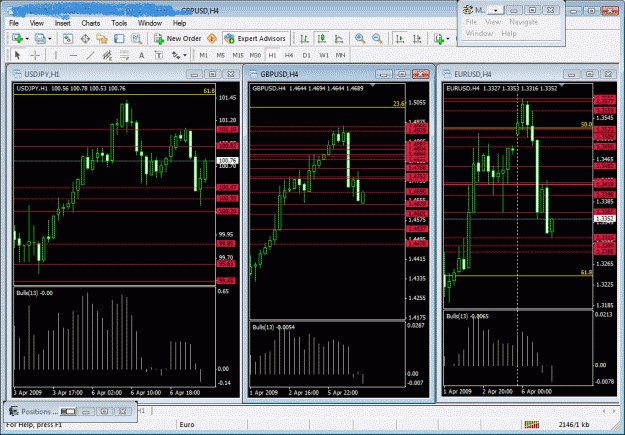Click the connection status bars icon
This screenshot has height=435, width=625.
coord(531,425)
